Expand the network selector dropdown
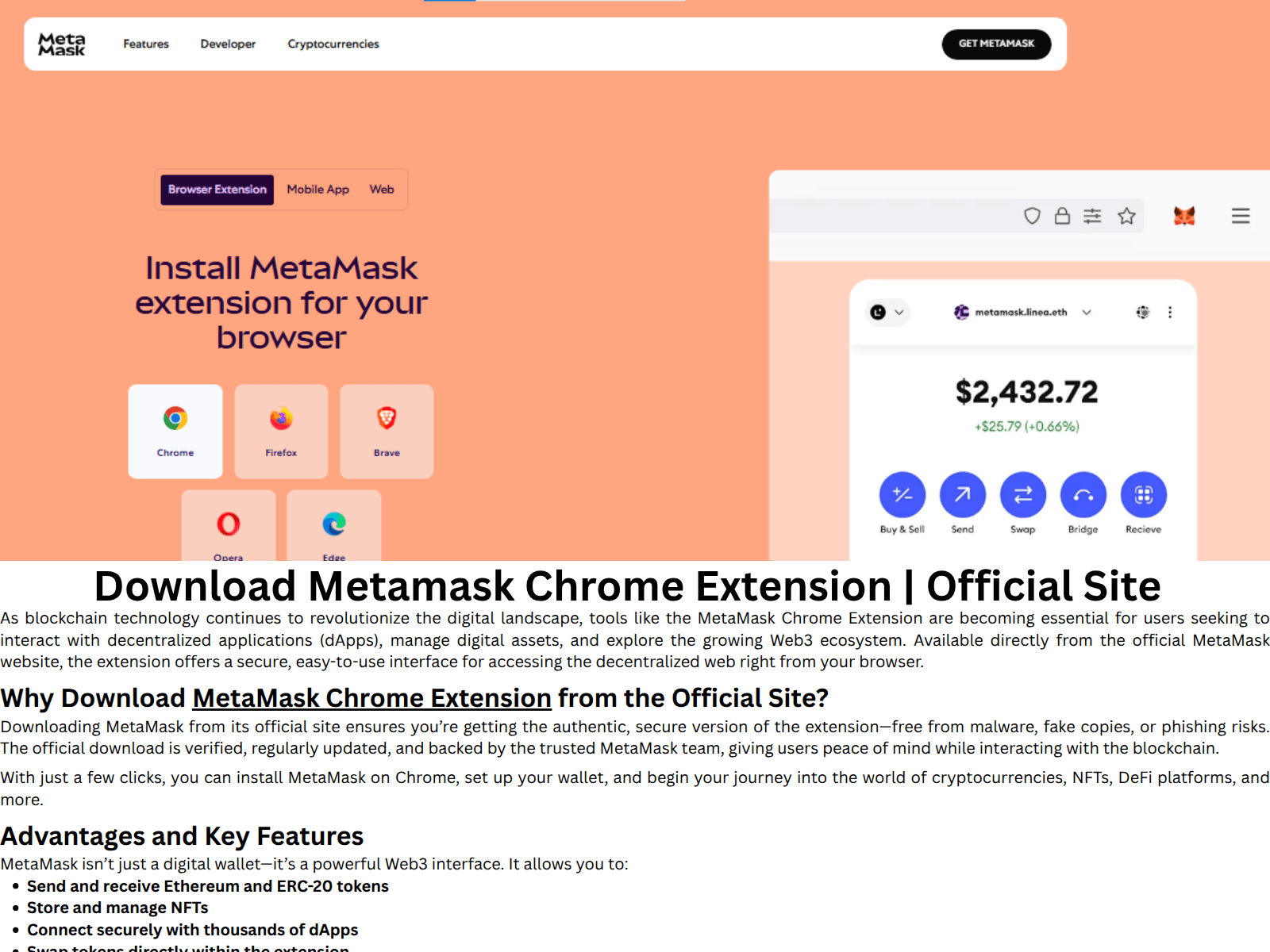The width and height of the screenshot is (1270, 952). point(887,313)
